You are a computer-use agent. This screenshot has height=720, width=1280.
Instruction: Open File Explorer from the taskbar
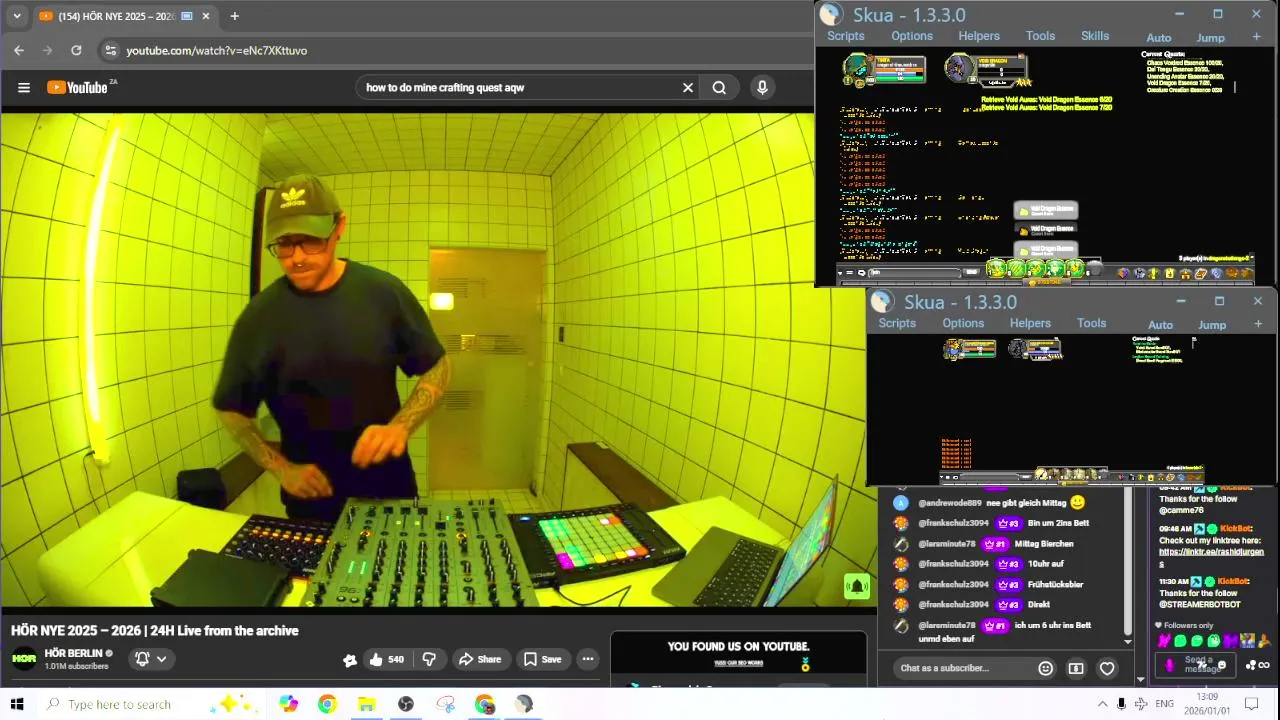[367, 704]
